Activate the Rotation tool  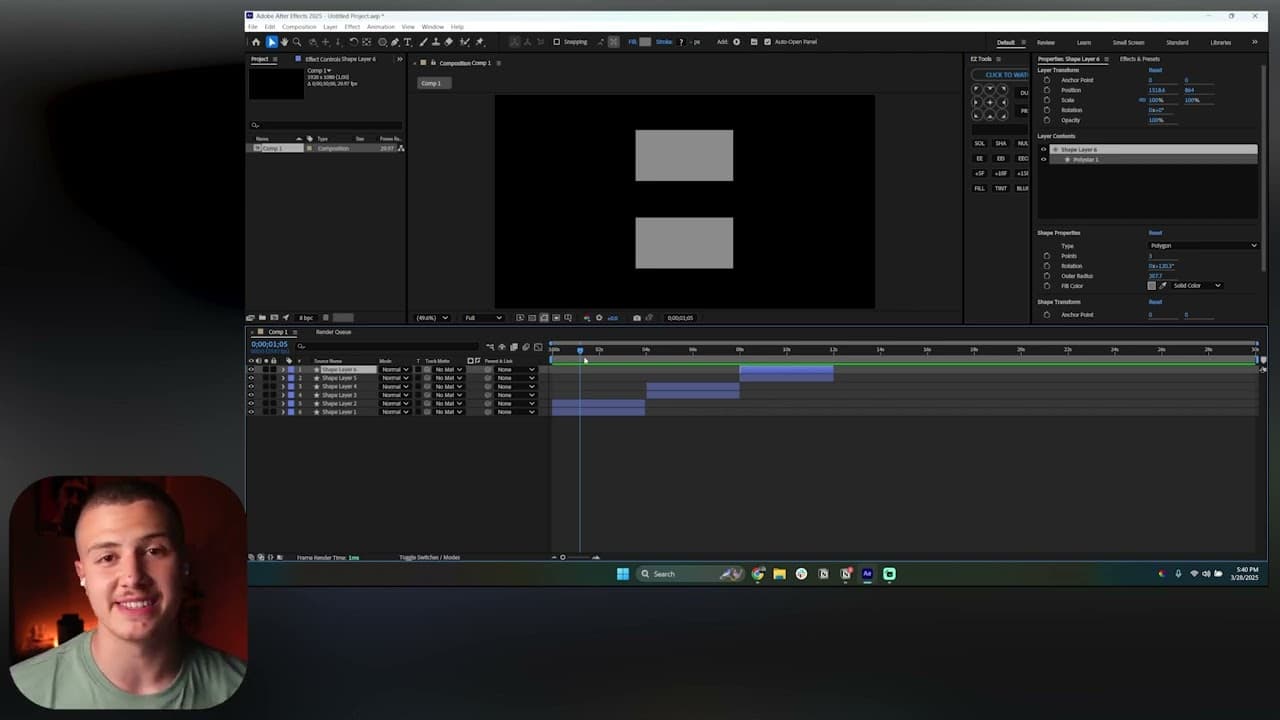pyautogui.click(x=353, y=42)
